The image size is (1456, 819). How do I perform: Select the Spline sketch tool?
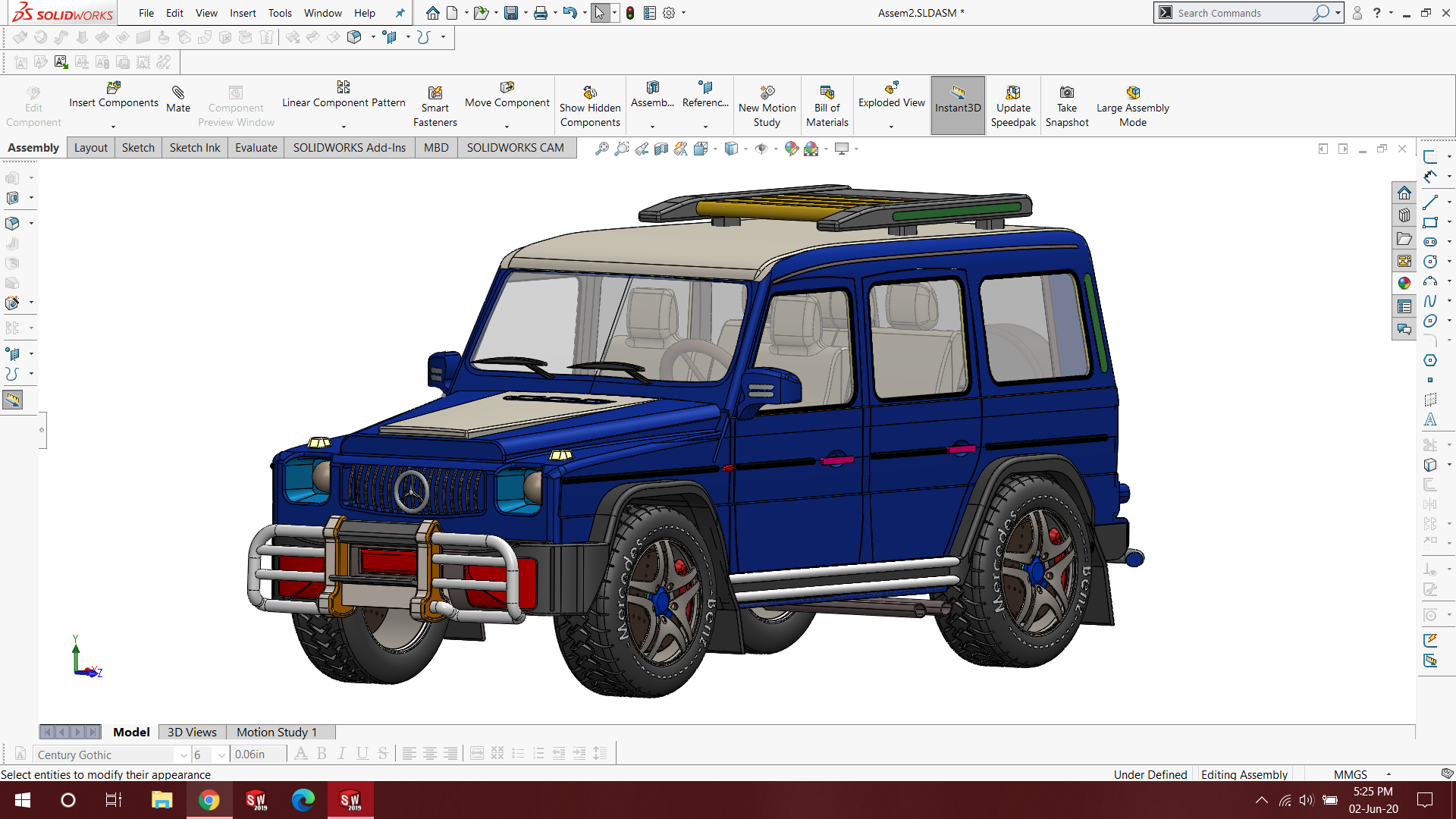pyautogui.click(x=1430, y=301)
